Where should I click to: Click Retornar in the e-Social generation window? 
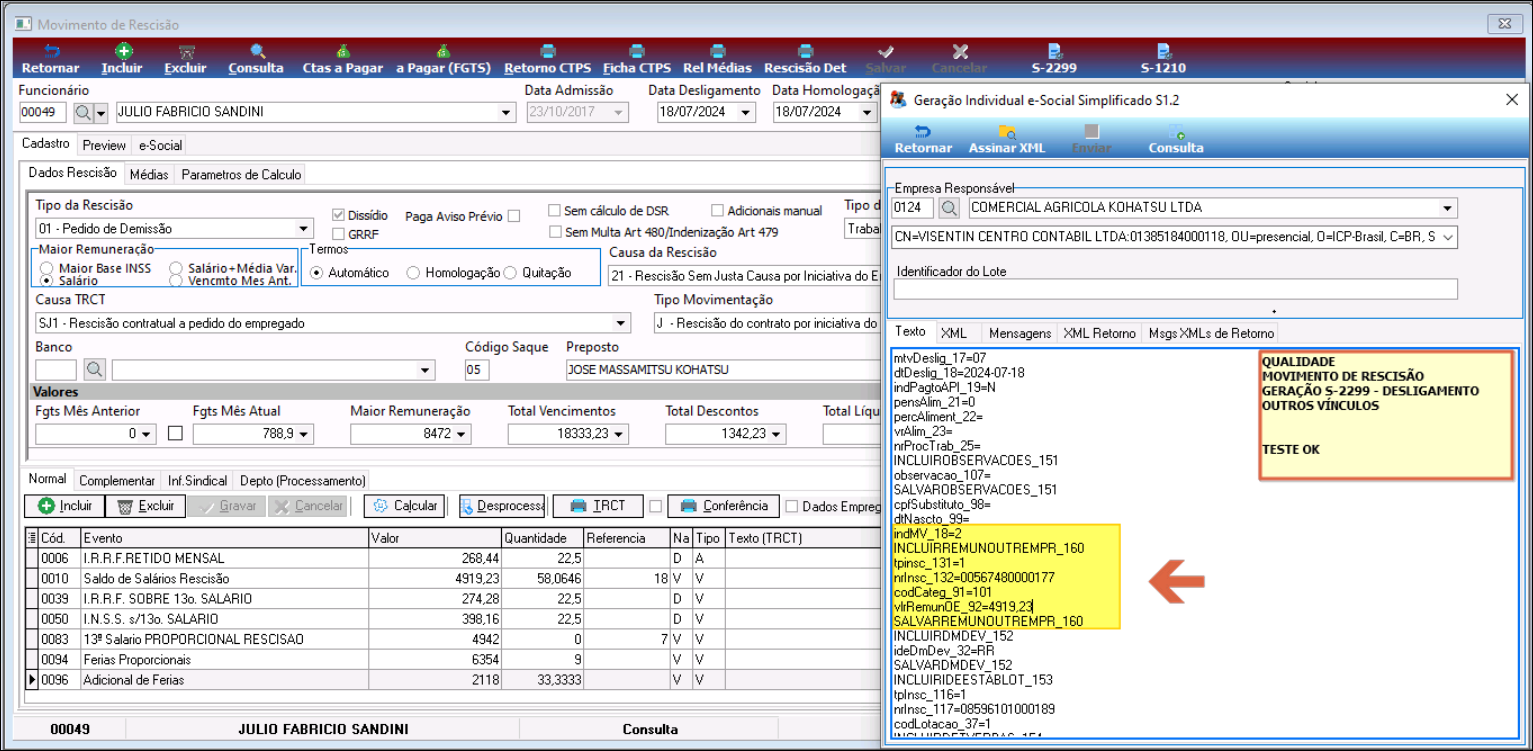click(x=923, y=139)
